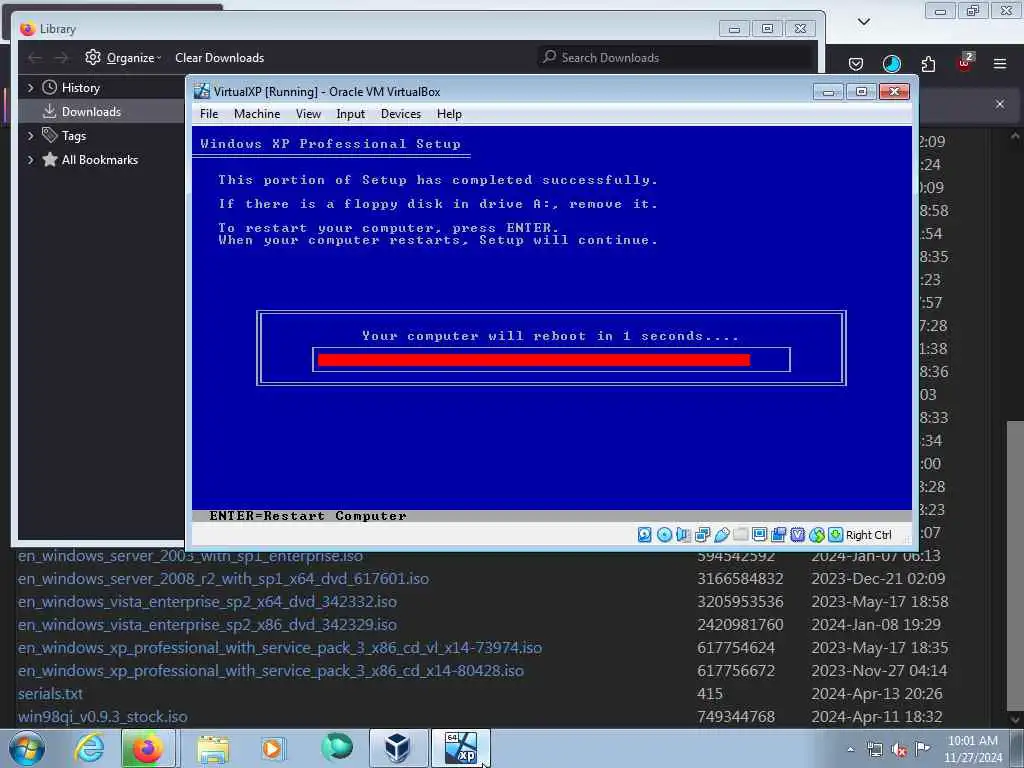Select All Bookmarks in Library sidebar
The height and width of the screenshot is (768, 1024).
pyautogui.click(x=99, y=160)
